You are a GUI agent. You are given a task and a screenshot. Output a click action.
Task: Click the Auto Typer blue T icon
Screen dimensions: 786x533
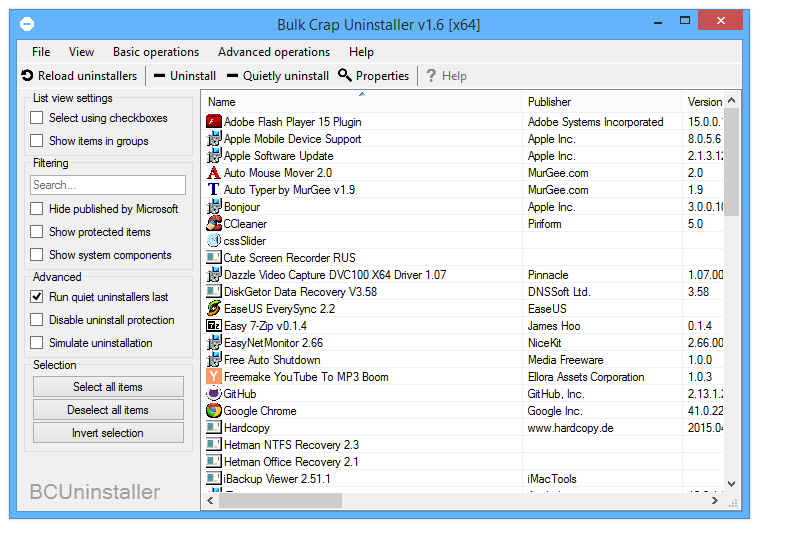coord(214,190)
